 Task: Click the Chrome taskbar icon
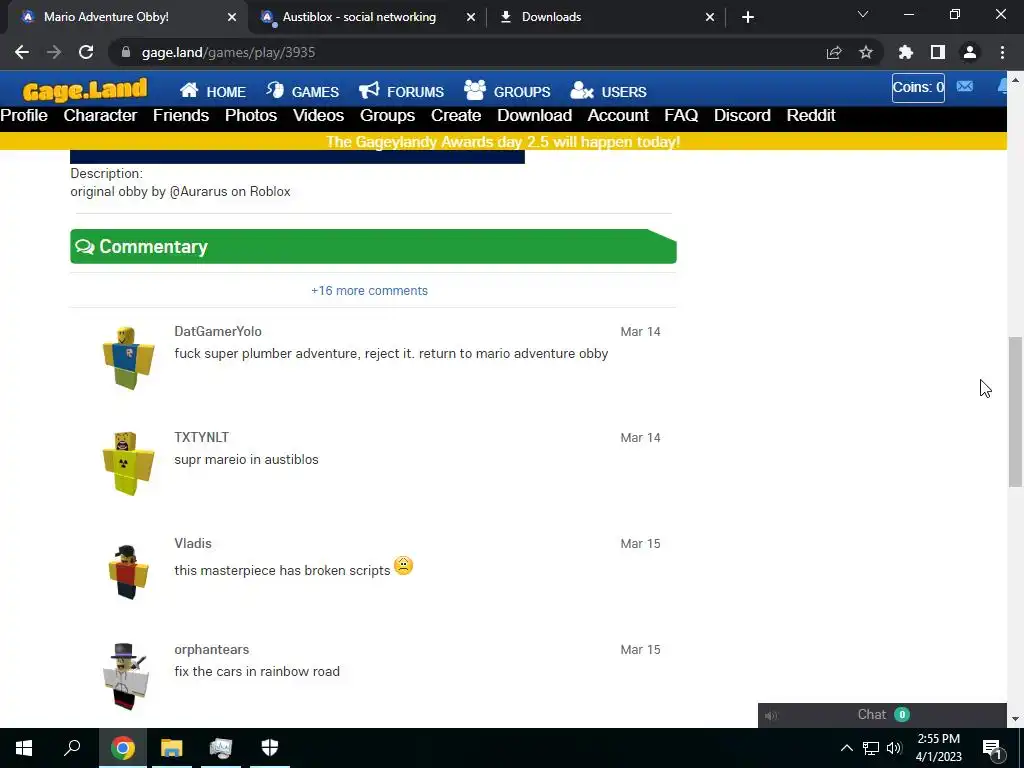click(122, 748)
